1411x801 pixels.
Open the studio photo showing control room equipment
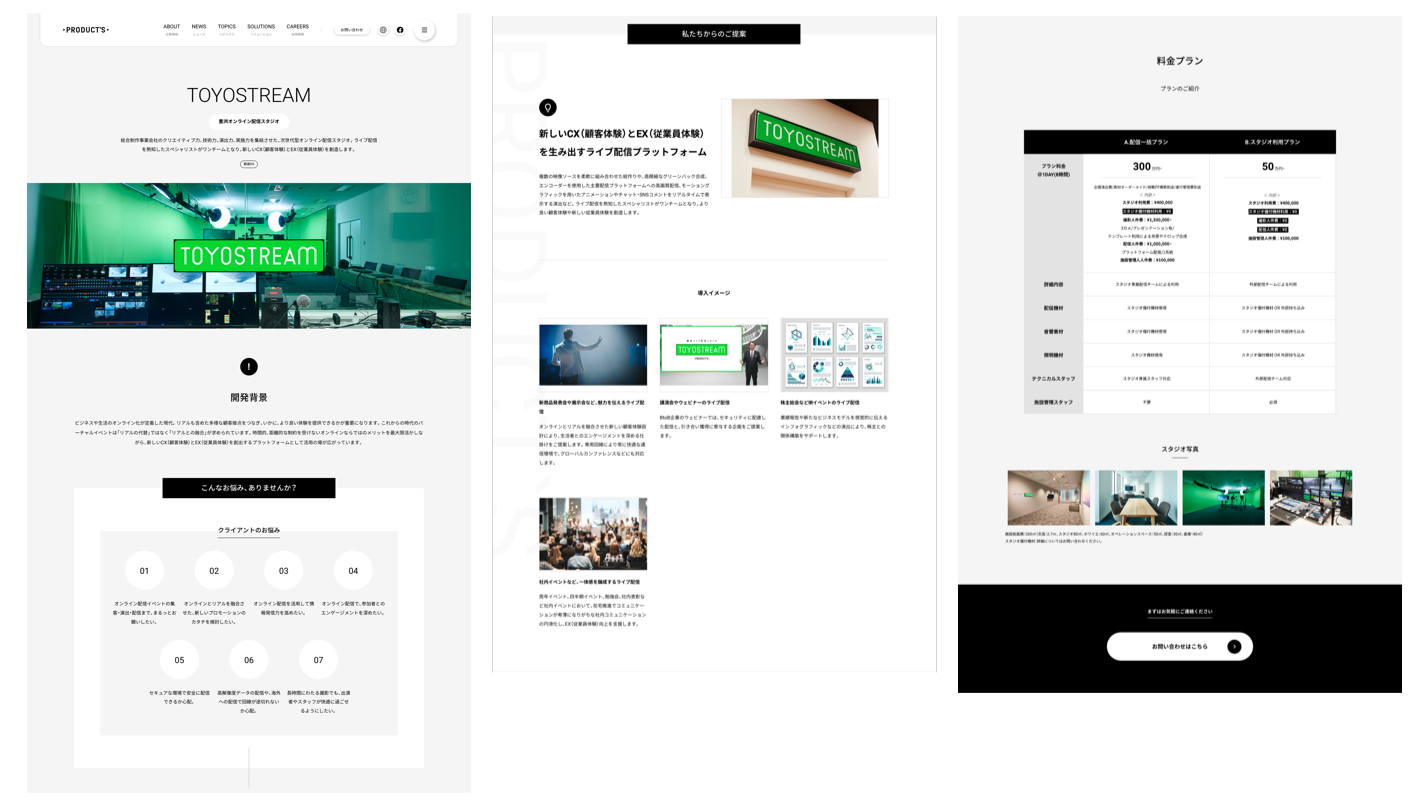click(x=1311, y=498)
